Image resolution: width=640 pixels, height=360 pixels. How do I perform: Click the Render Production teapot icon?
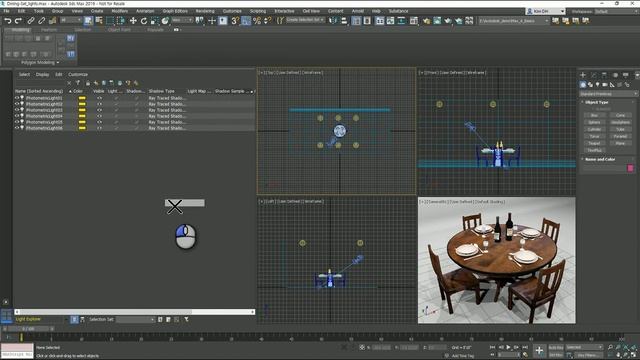tap(448, 20)
